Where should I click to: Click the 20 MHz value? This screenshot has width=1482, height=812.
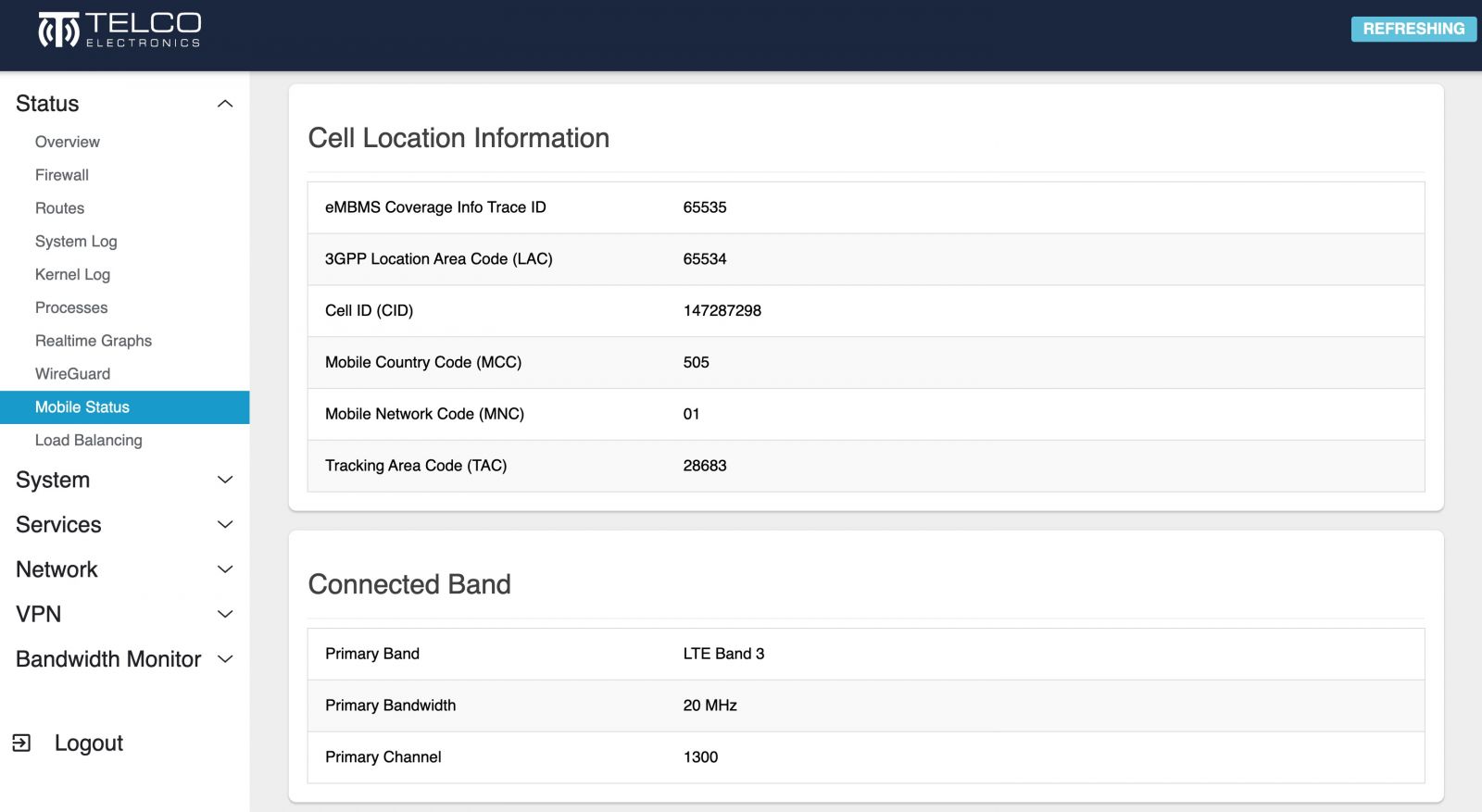click(710, 706)
